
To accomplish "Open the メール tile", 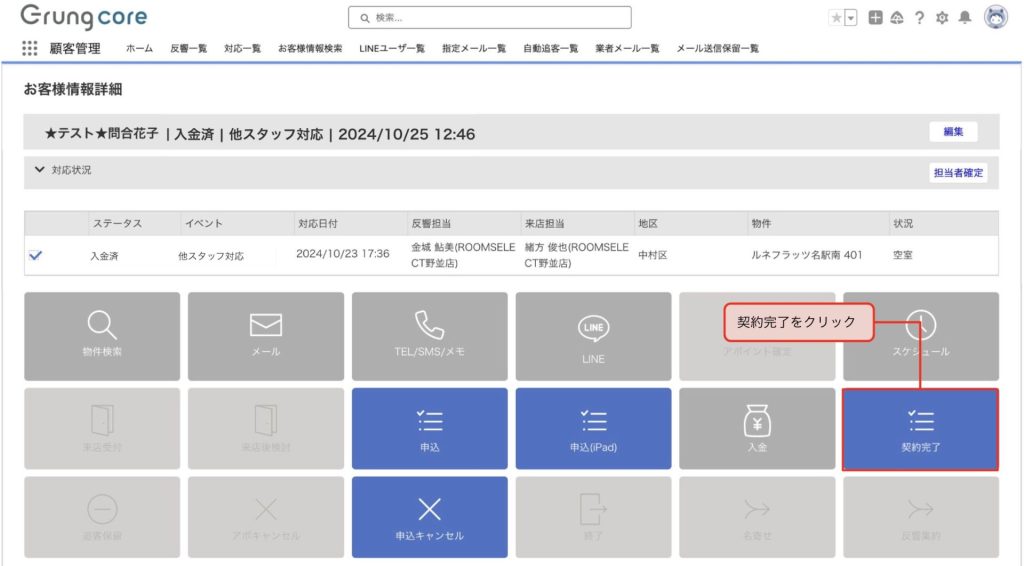I will pos(266,334).
